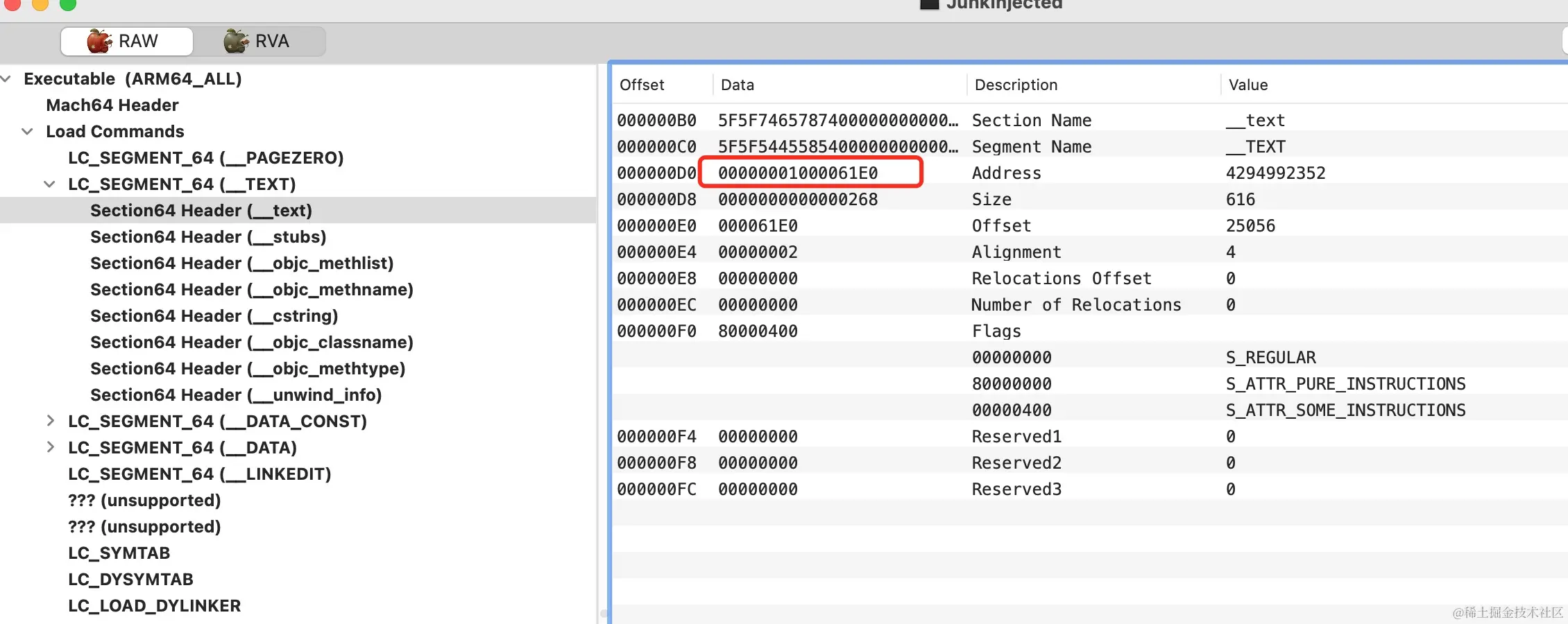Viewport: 1568px width, 624px height.
Task: Select Executable (ARM64_ALL) in the tree
Action: point(133,79)
